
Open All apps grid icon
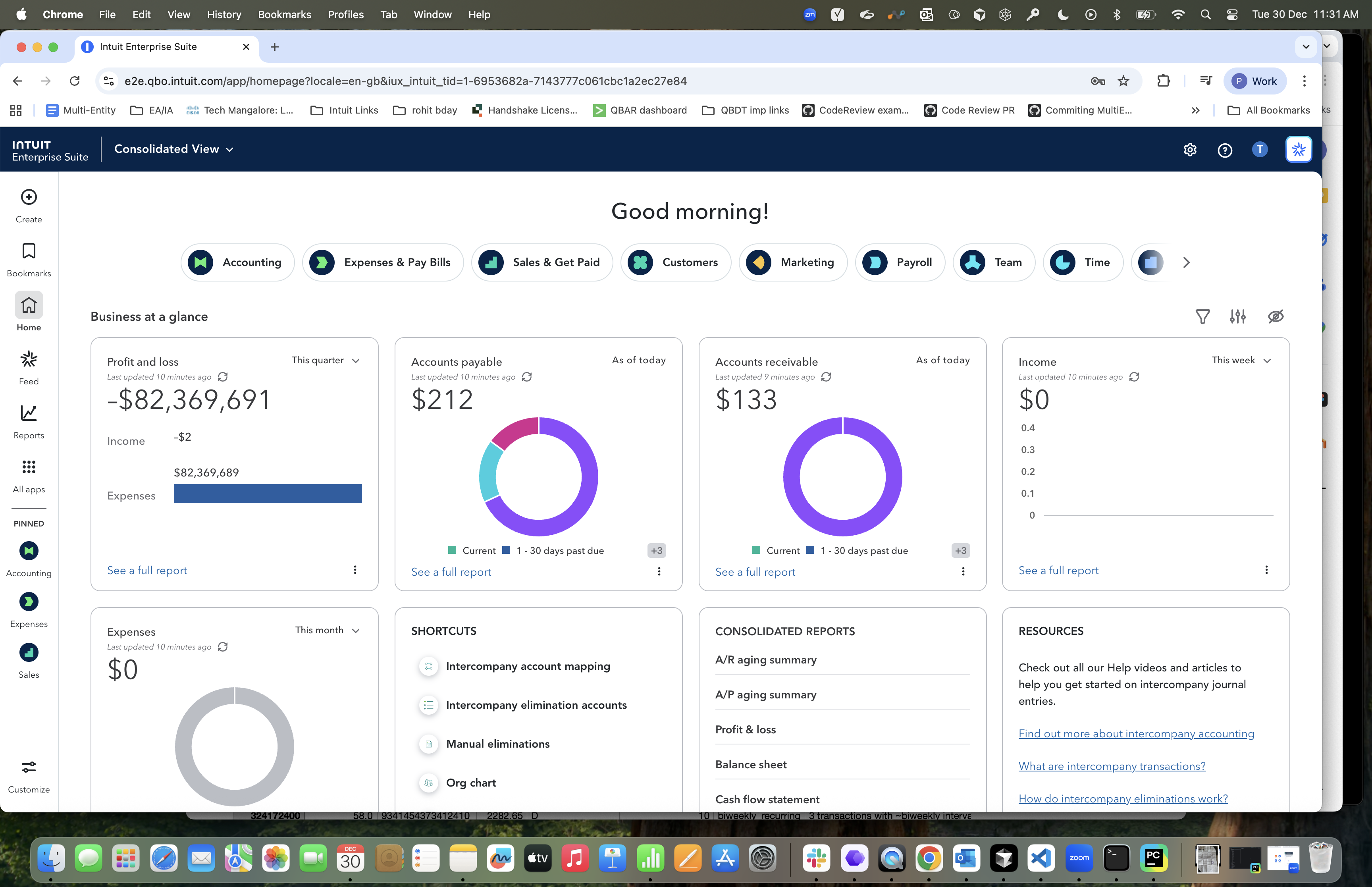[x=29, y=467]
